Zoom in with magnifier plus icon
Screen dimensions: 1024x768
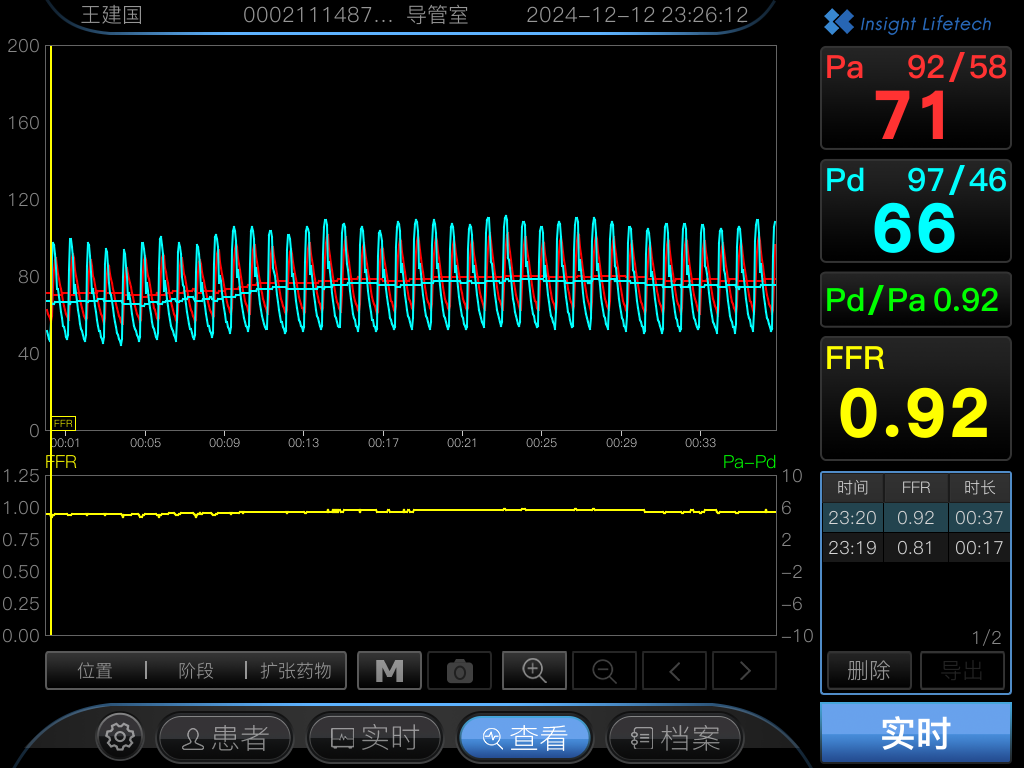[534, 671]
